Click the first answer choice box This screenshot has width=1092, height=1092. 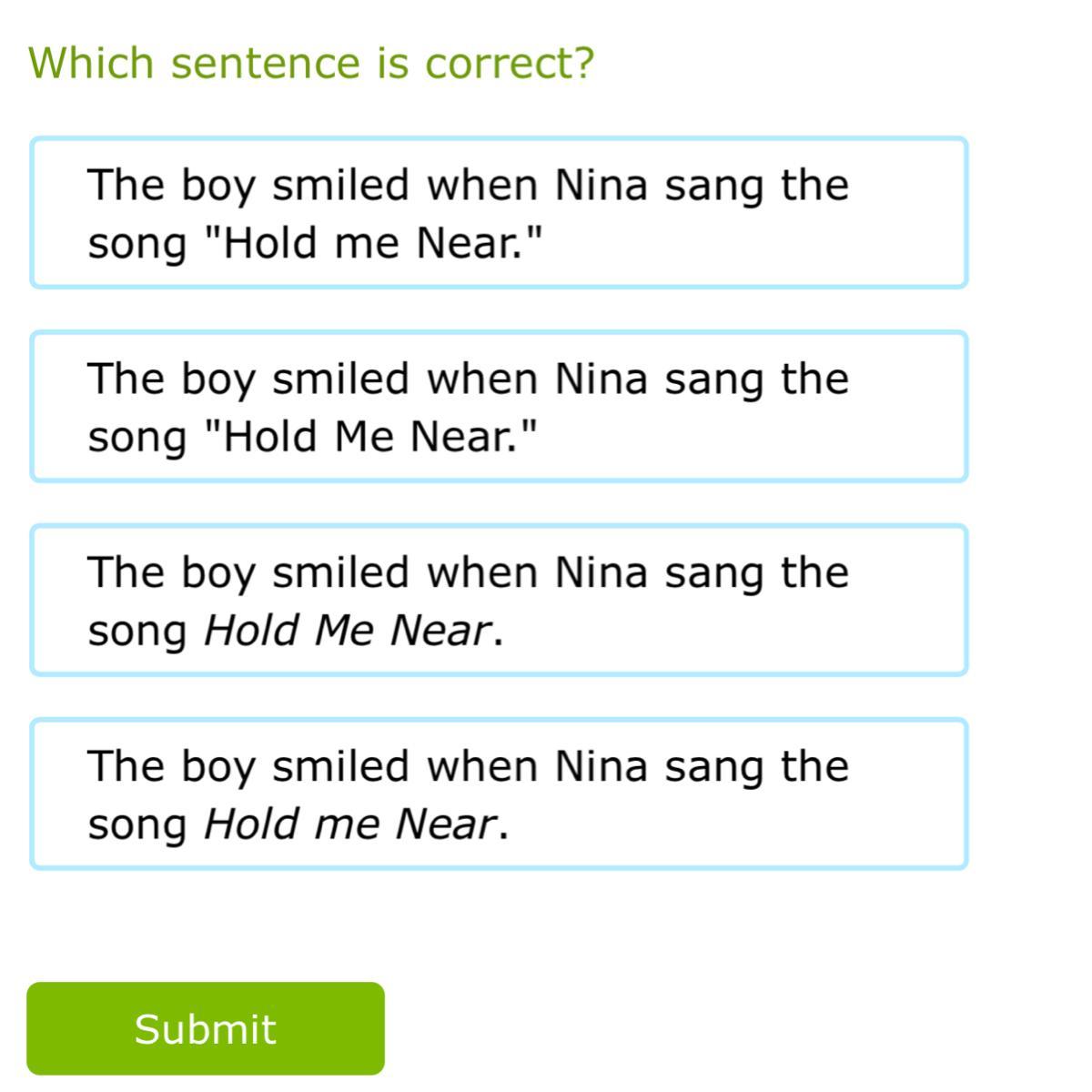(x=499, y=213)
